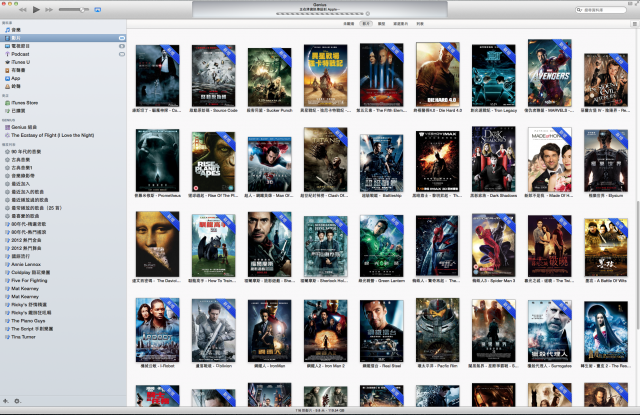Select the Battleship movie poster
640x415 pixels.
382,163
